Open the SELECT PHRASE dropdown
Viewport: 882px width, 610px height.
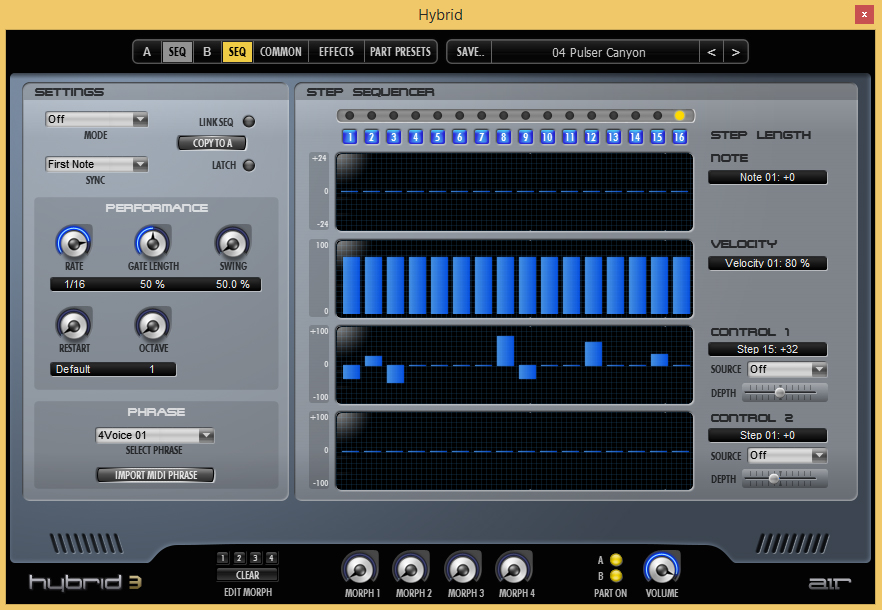(x=154, y=435)
